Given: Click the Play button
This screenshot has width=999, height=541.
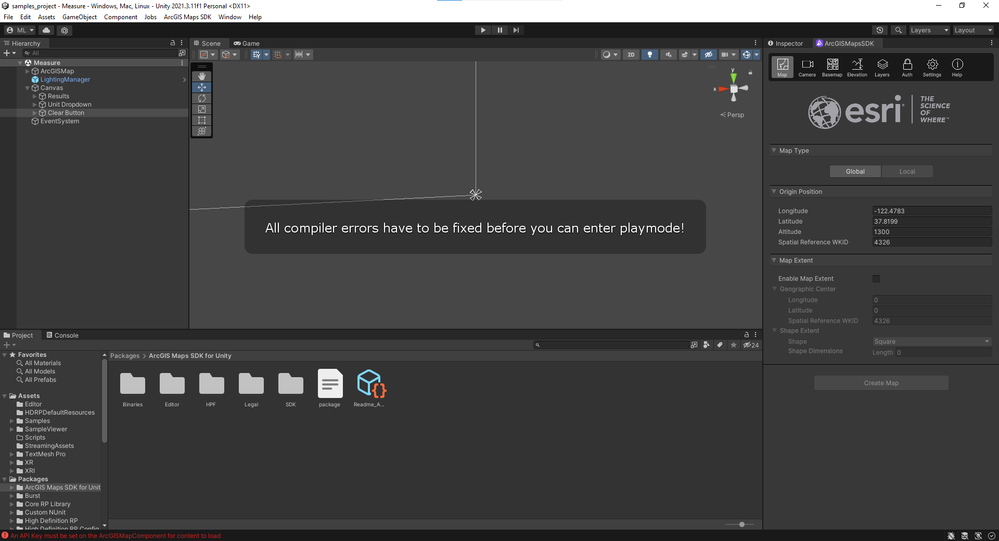Looking at the screenshot, I should pyautogui.click(x=483, y=30).
